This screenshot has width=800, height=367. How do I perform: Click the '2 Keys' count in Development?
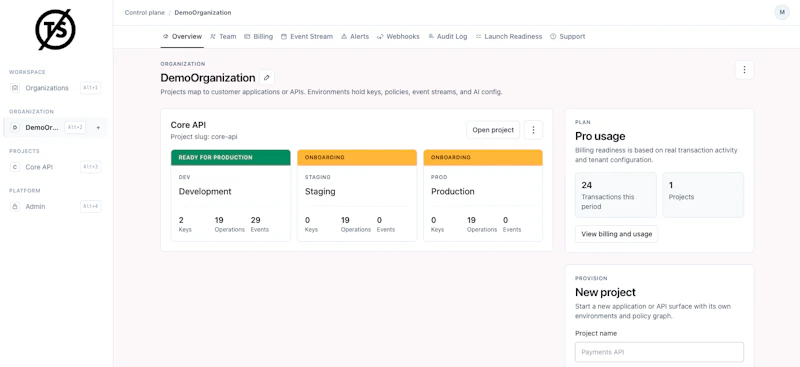(185, 224)
